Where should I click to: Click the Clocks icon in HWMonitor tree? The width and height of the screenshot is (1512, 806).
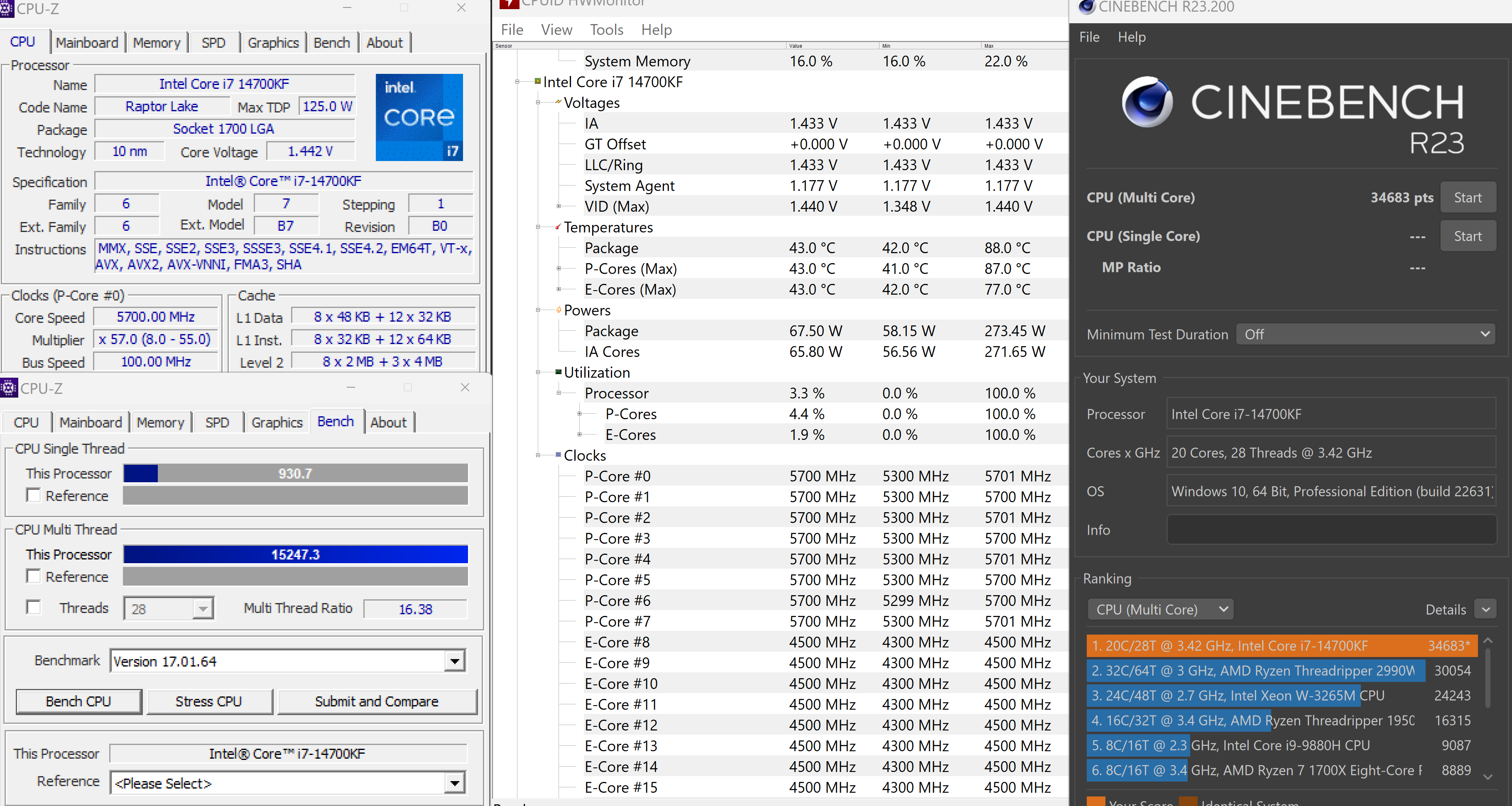[558, 454]
